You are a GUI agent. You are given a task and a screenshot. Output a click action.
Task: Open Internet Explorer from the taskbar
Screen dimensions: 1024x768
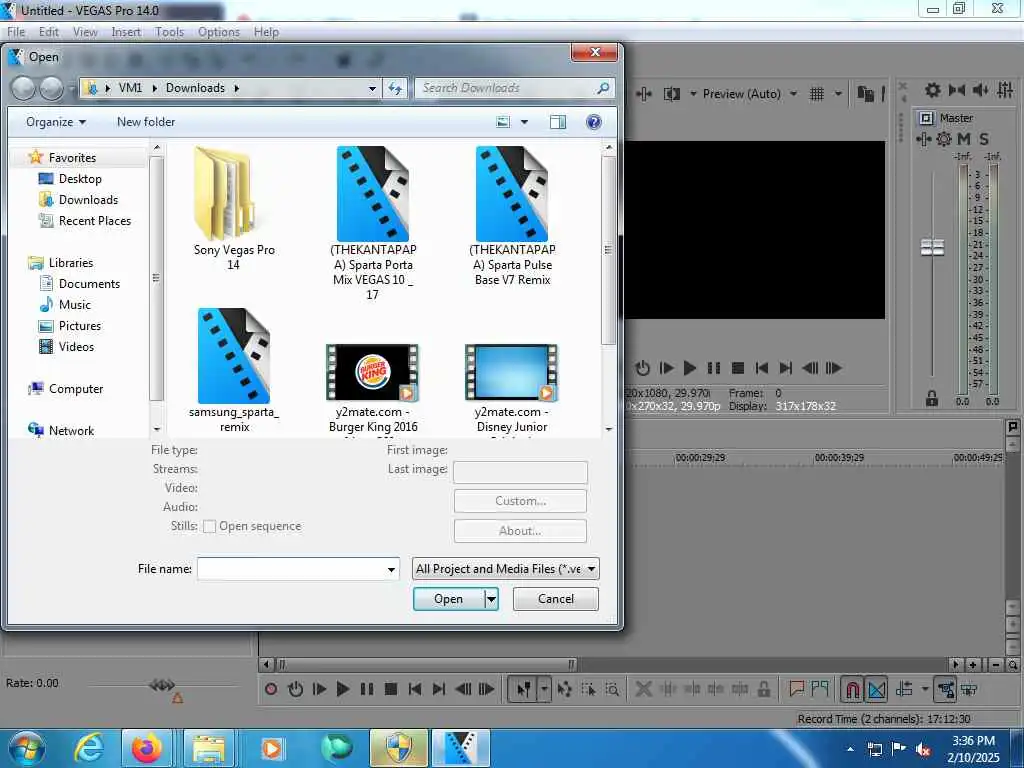[89, 748]
